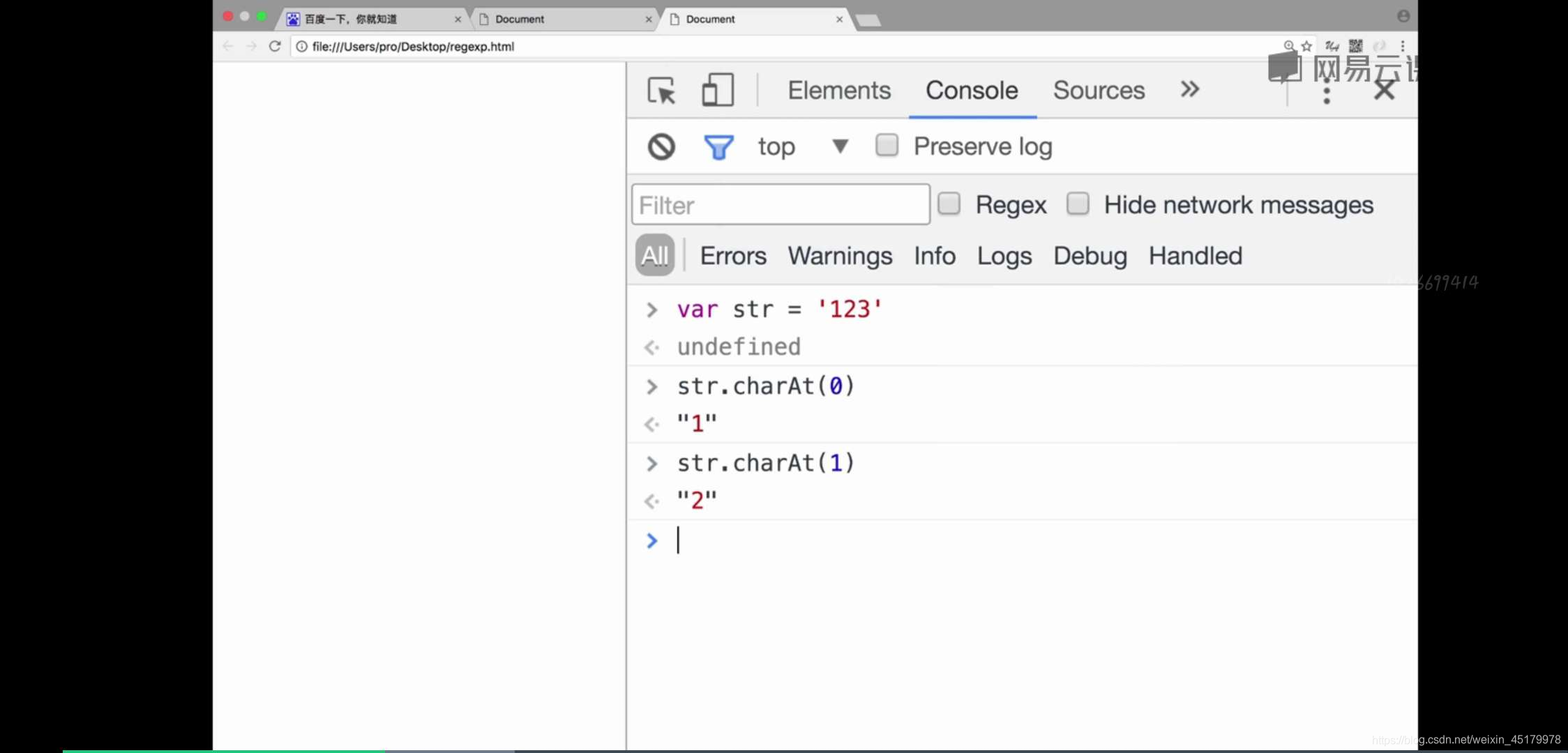Select the inspect element cursor icon

pos(661,91)
